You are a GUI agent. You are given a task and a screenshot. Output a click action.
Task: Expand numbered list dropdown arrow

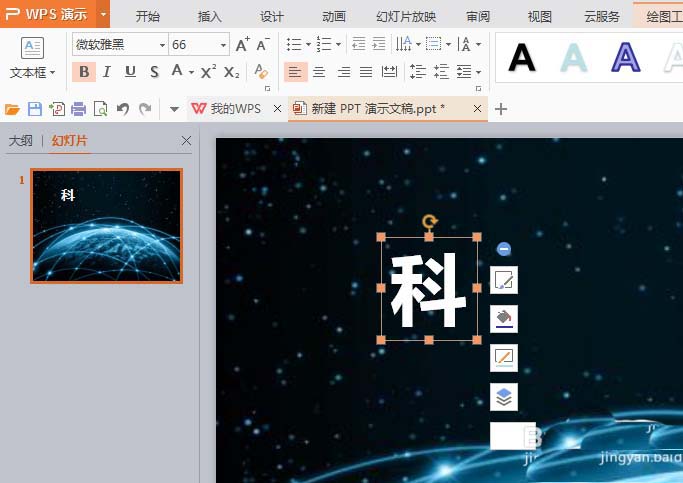[338, 44]
